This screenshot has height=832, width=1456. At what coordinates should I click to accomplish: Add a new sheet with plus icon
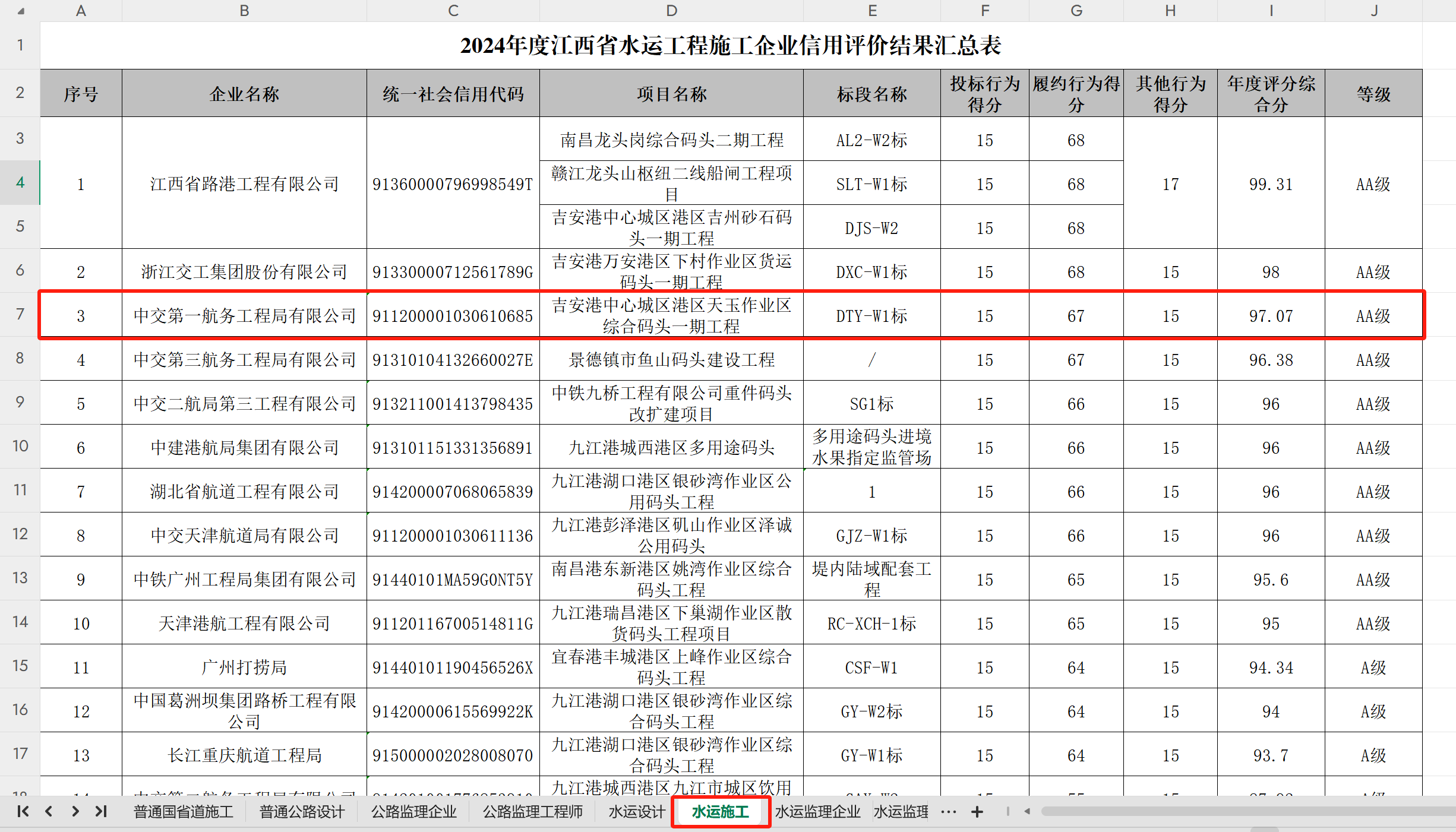(x=977, y=812)
